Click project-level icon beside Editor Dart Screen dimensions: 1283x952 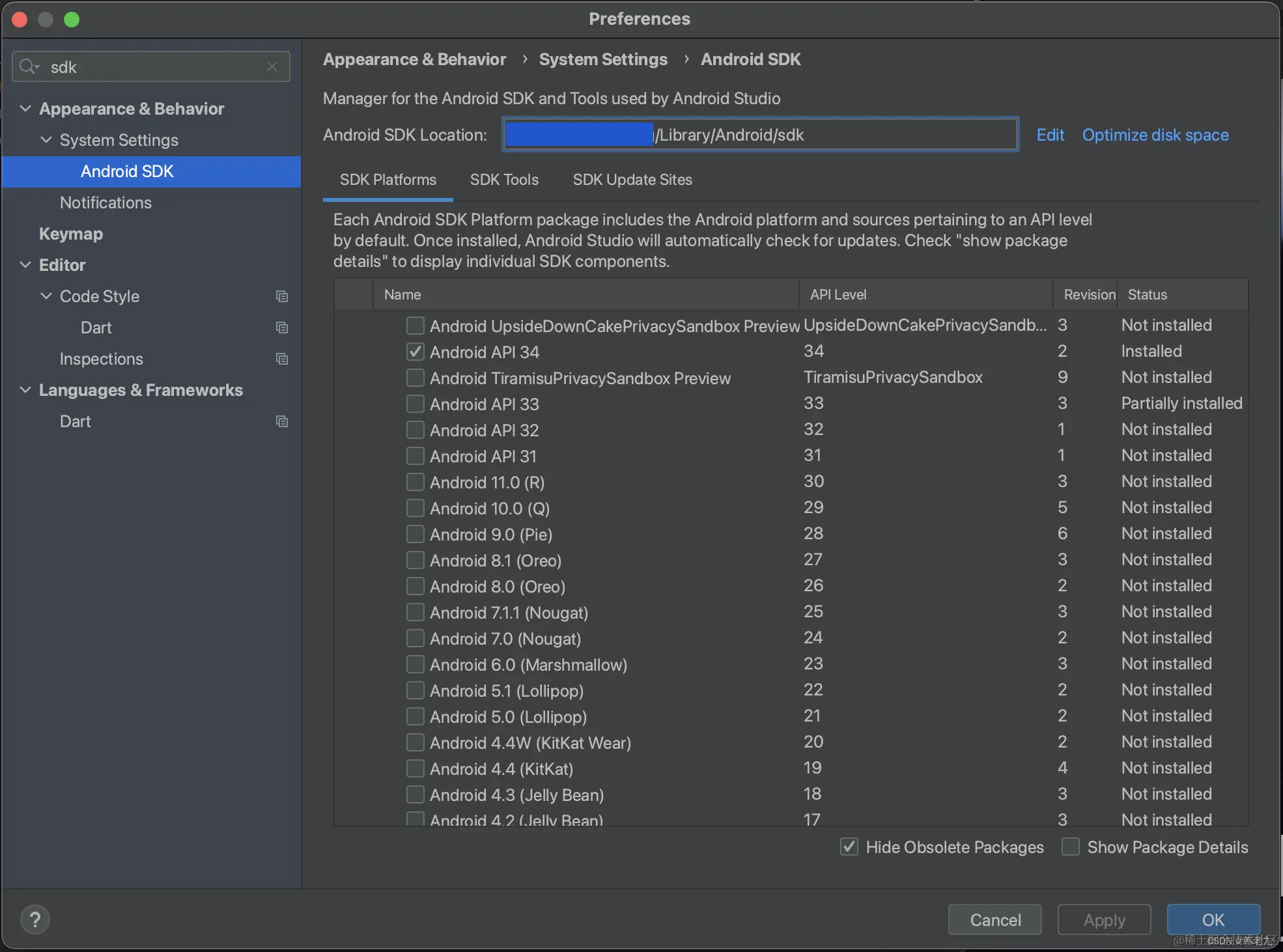pos(281,328)
